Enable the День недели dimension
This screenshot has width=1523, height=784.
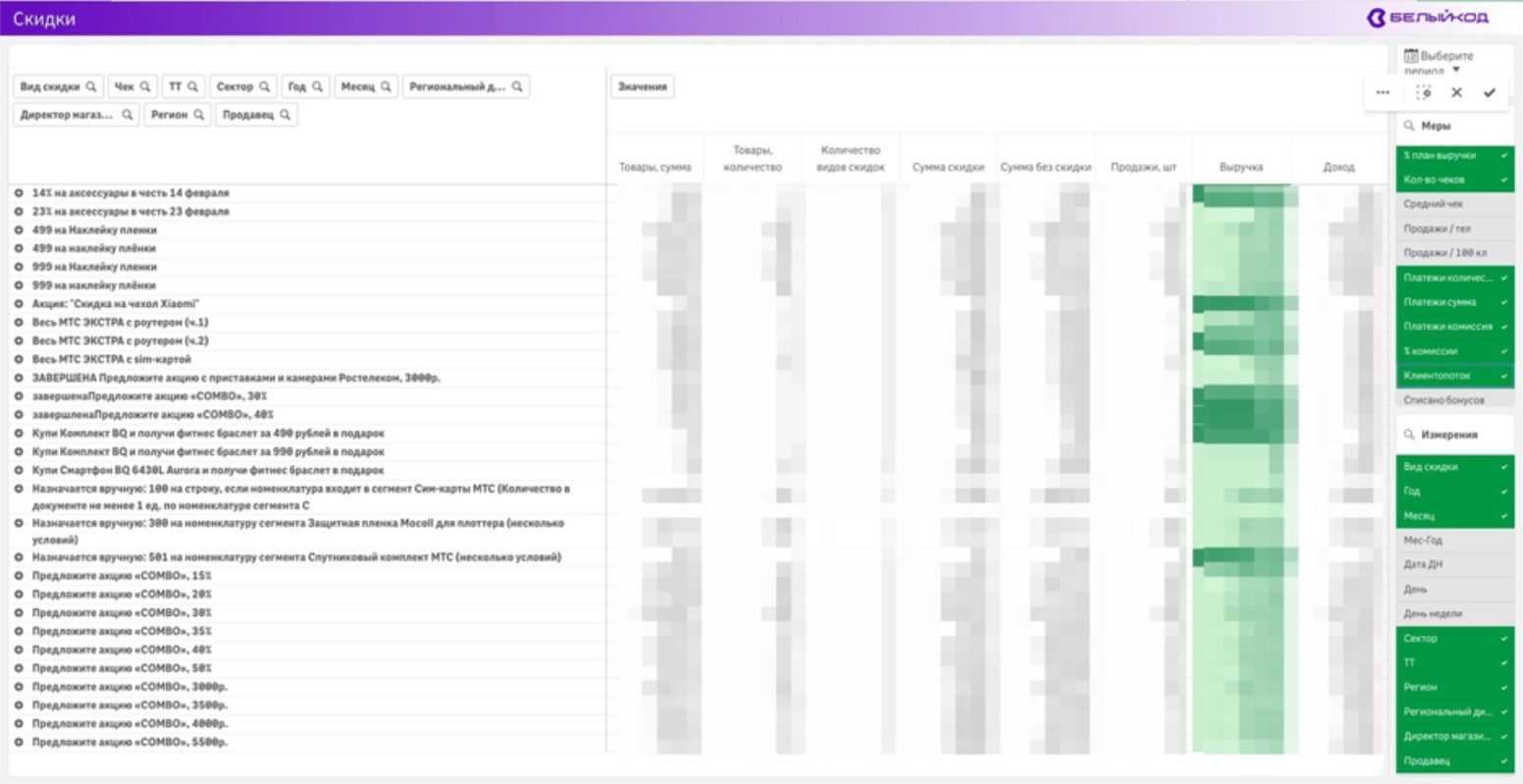pyautogui.click(x=1455, y=614)
